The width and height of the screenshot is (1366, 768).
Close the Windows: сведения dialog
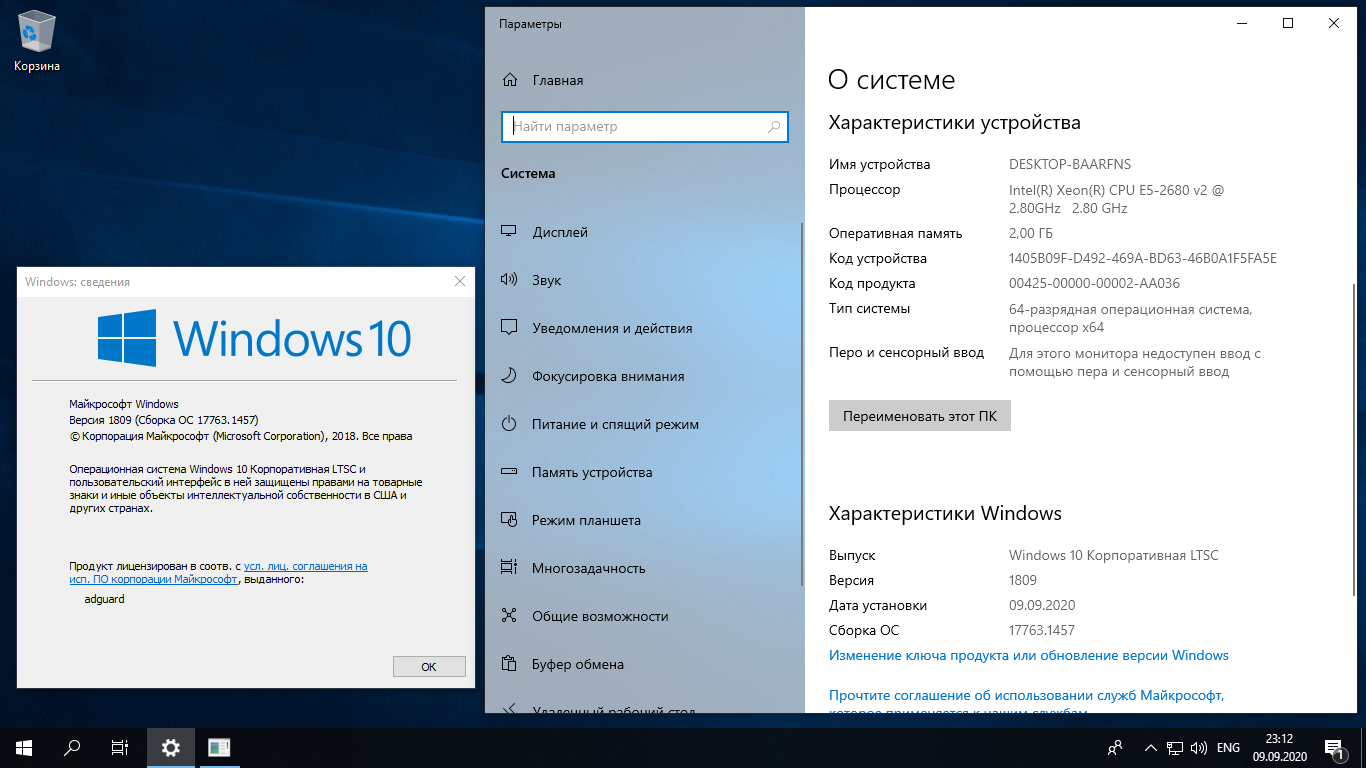click(x=460, y=282)
